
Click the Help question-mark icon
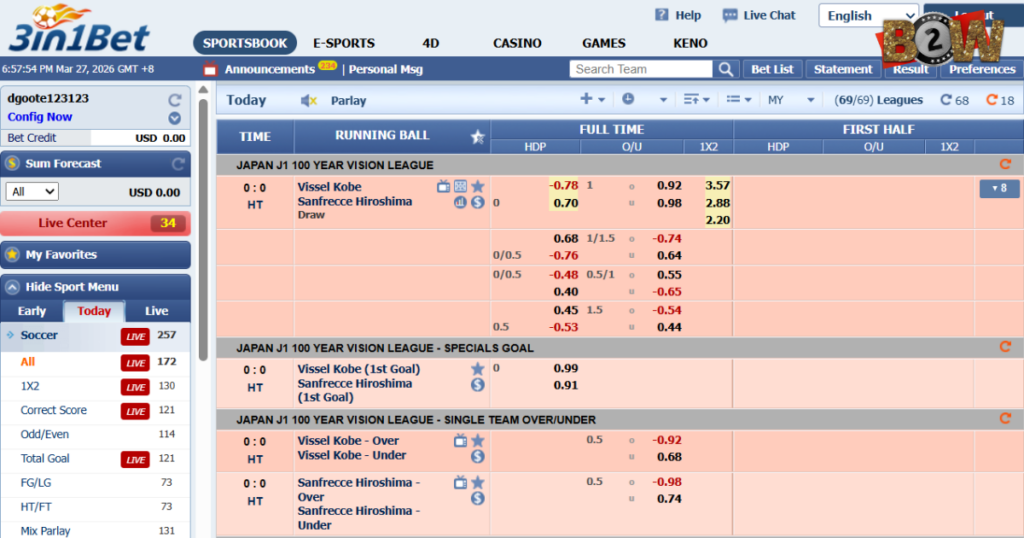(x=662, y=15)
